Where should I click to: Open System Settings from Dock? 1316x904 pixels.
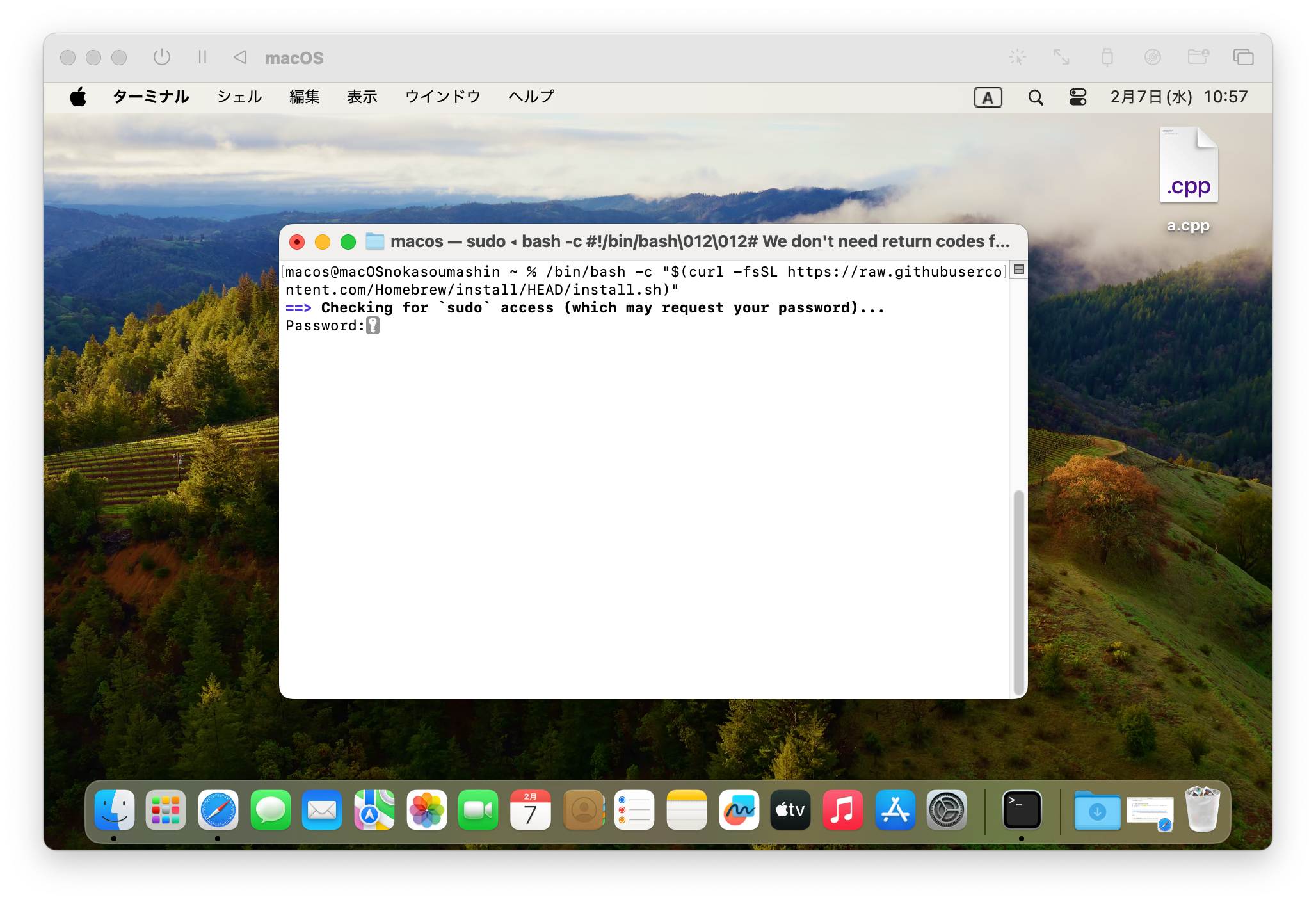tap(947, 811)
